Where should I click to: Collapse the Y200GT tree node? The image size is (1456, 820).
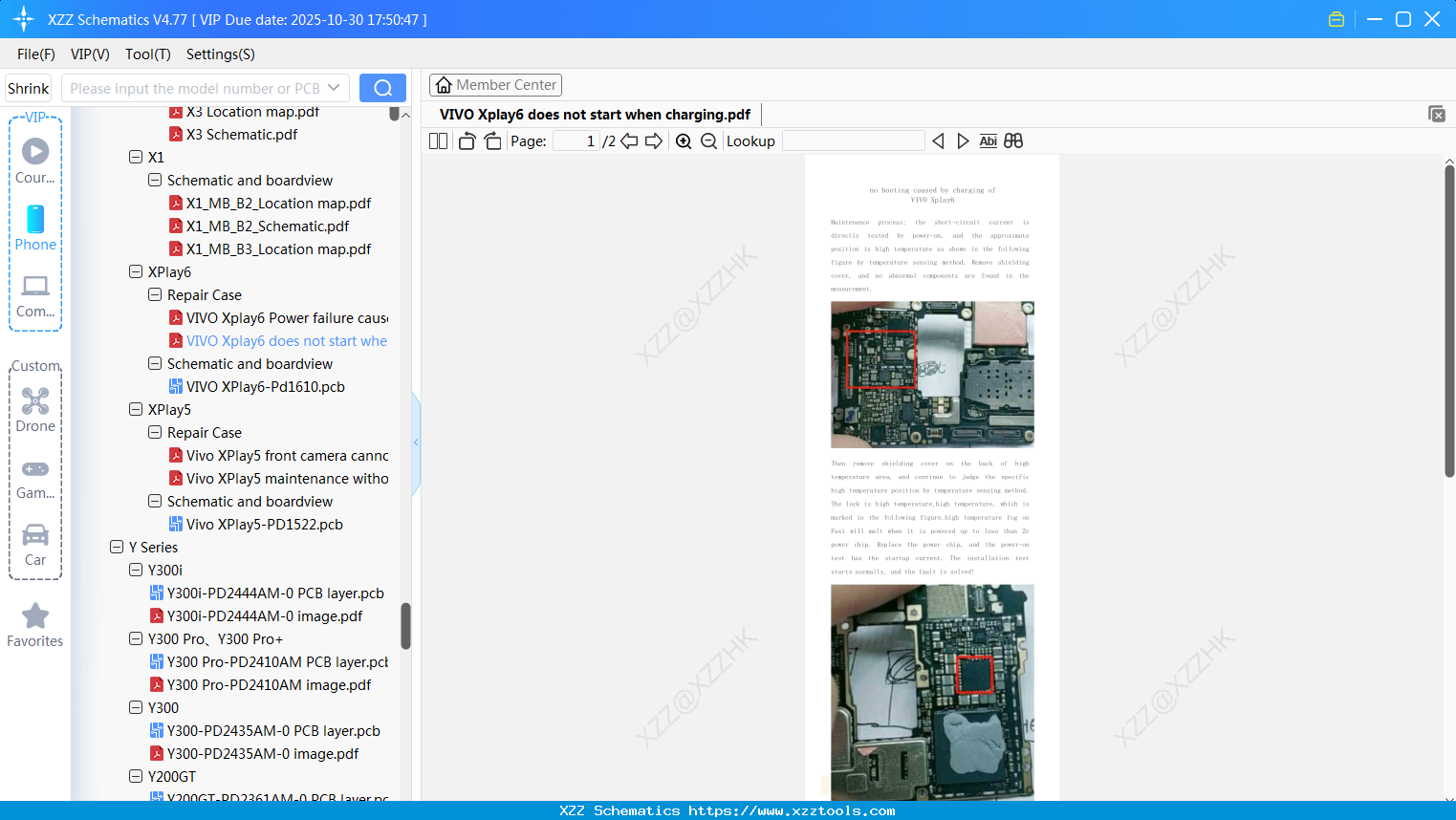136,776
